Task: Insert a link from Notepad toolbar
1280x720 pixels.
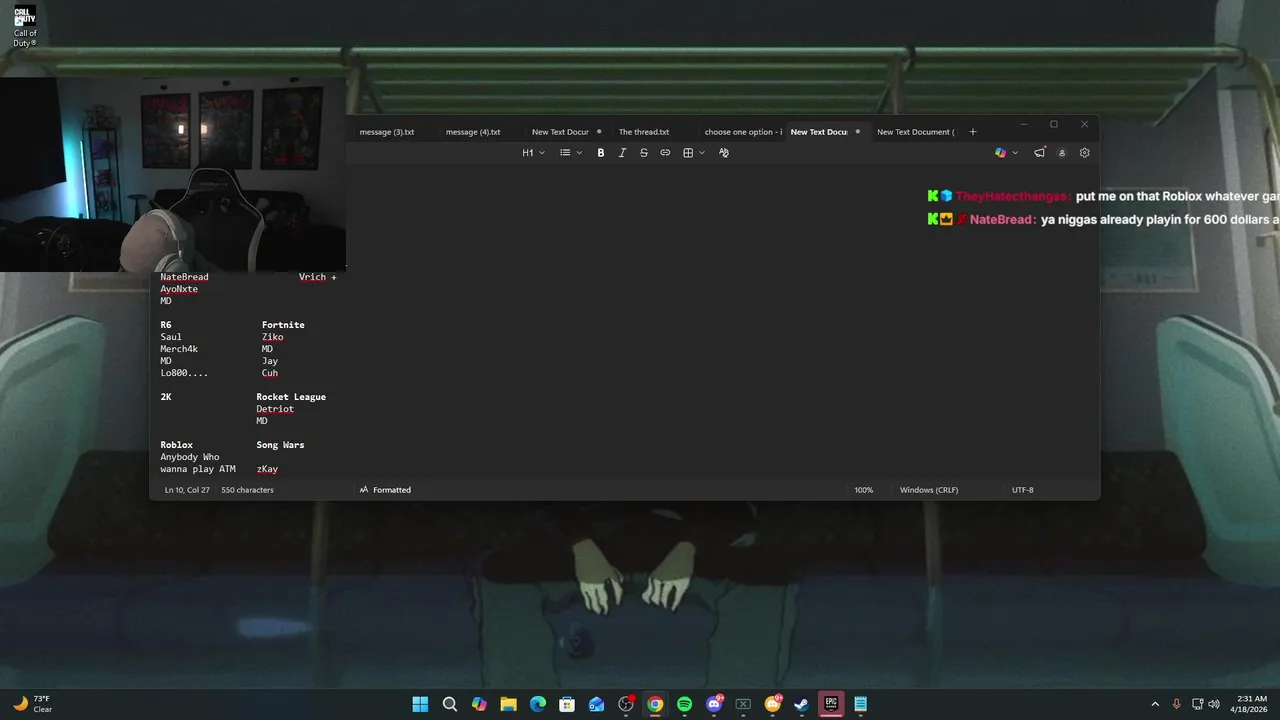Action: (x=665, y=153)
